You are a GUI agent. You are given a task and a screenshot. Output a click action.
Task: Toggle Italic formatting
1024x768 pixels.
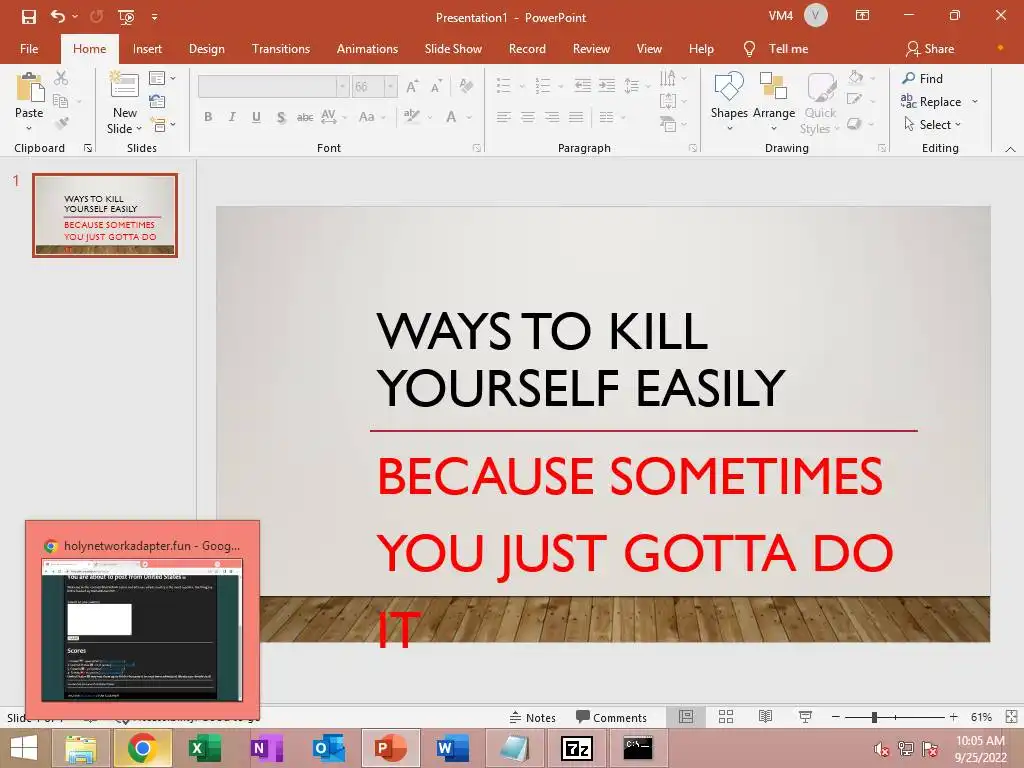[232, 117]
